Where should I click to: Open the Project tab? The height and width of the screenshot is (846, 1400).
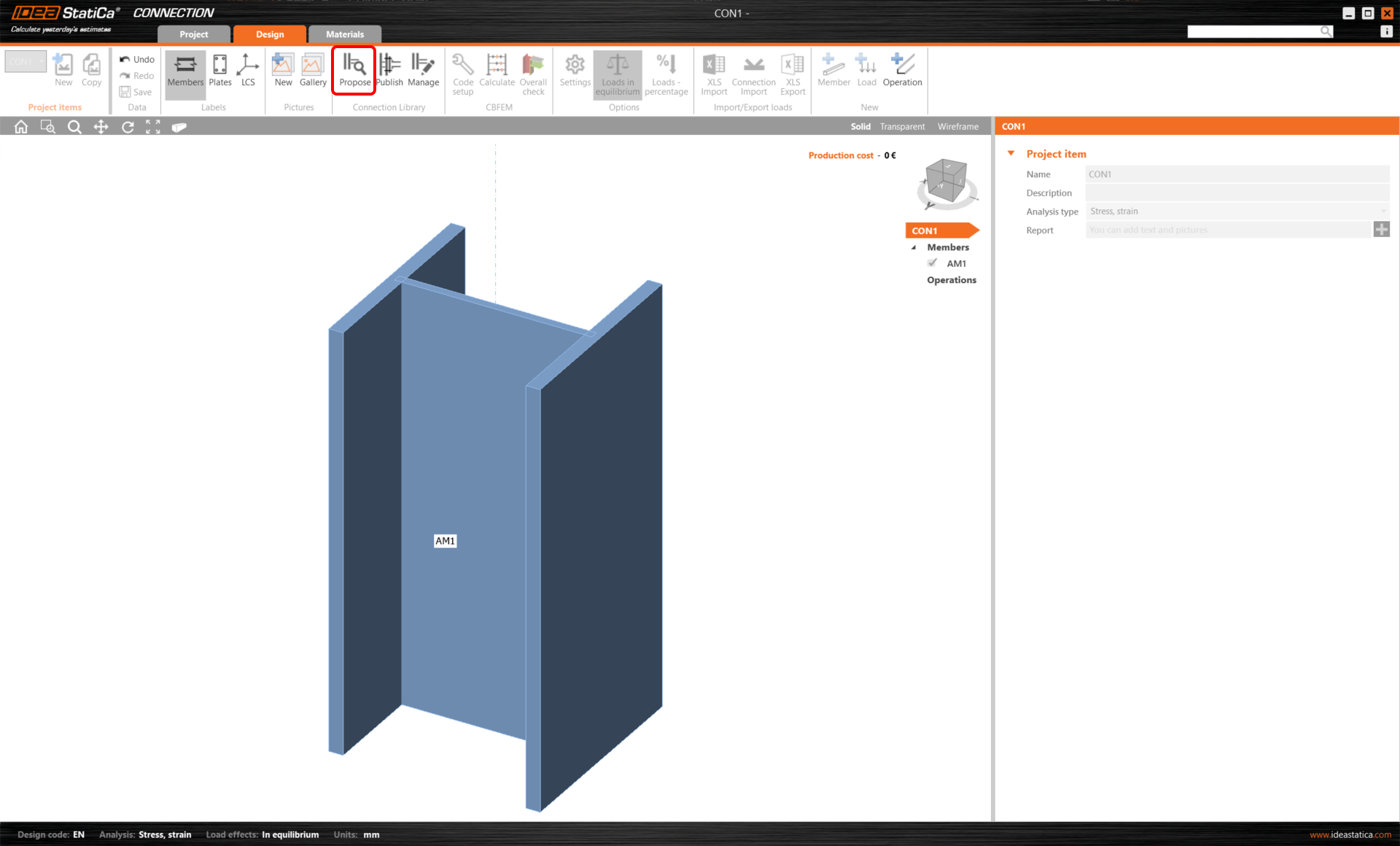click(193, 34)
